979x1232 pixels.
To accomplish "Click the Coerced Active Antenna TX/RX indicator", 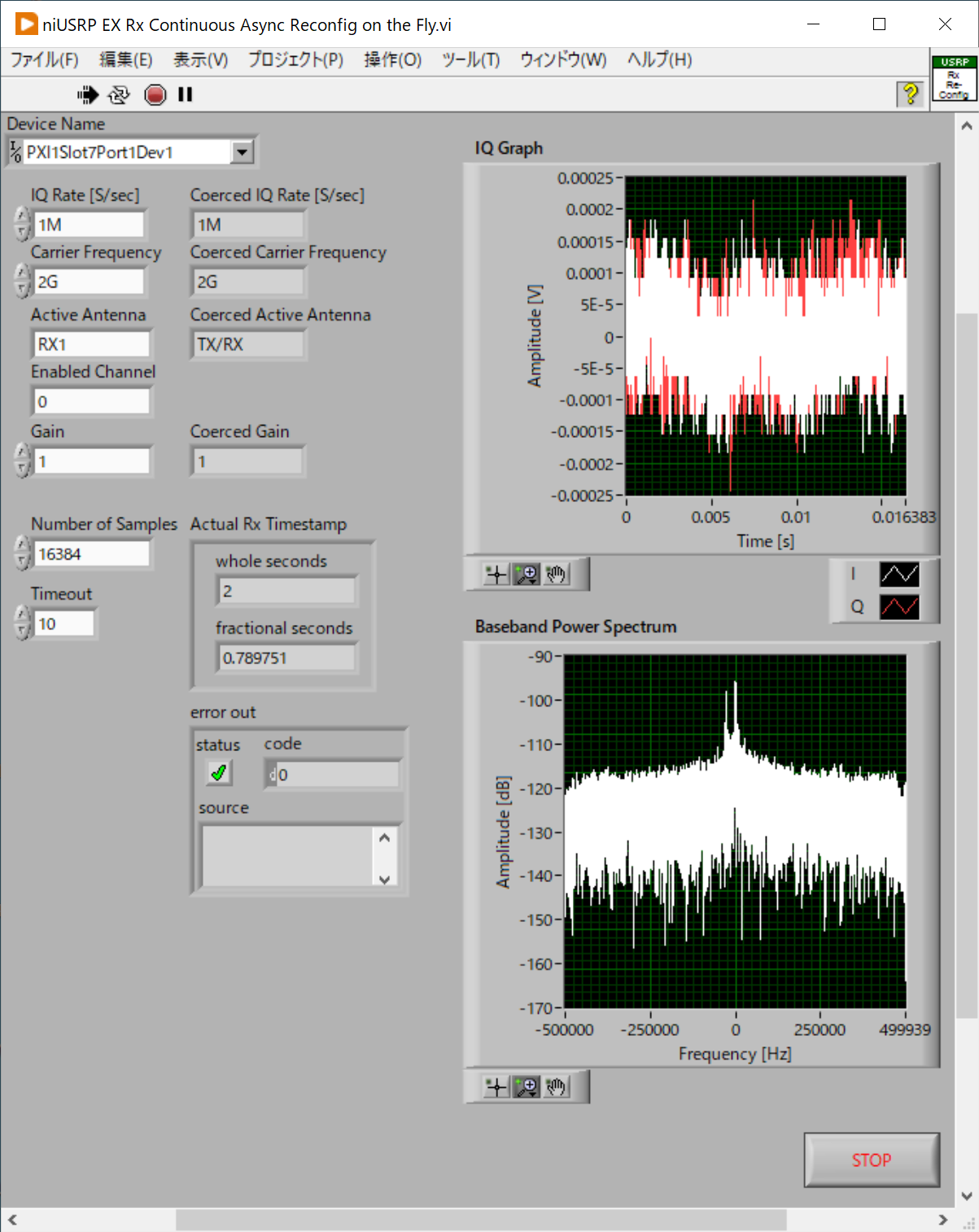I will (x=248, y=344).
